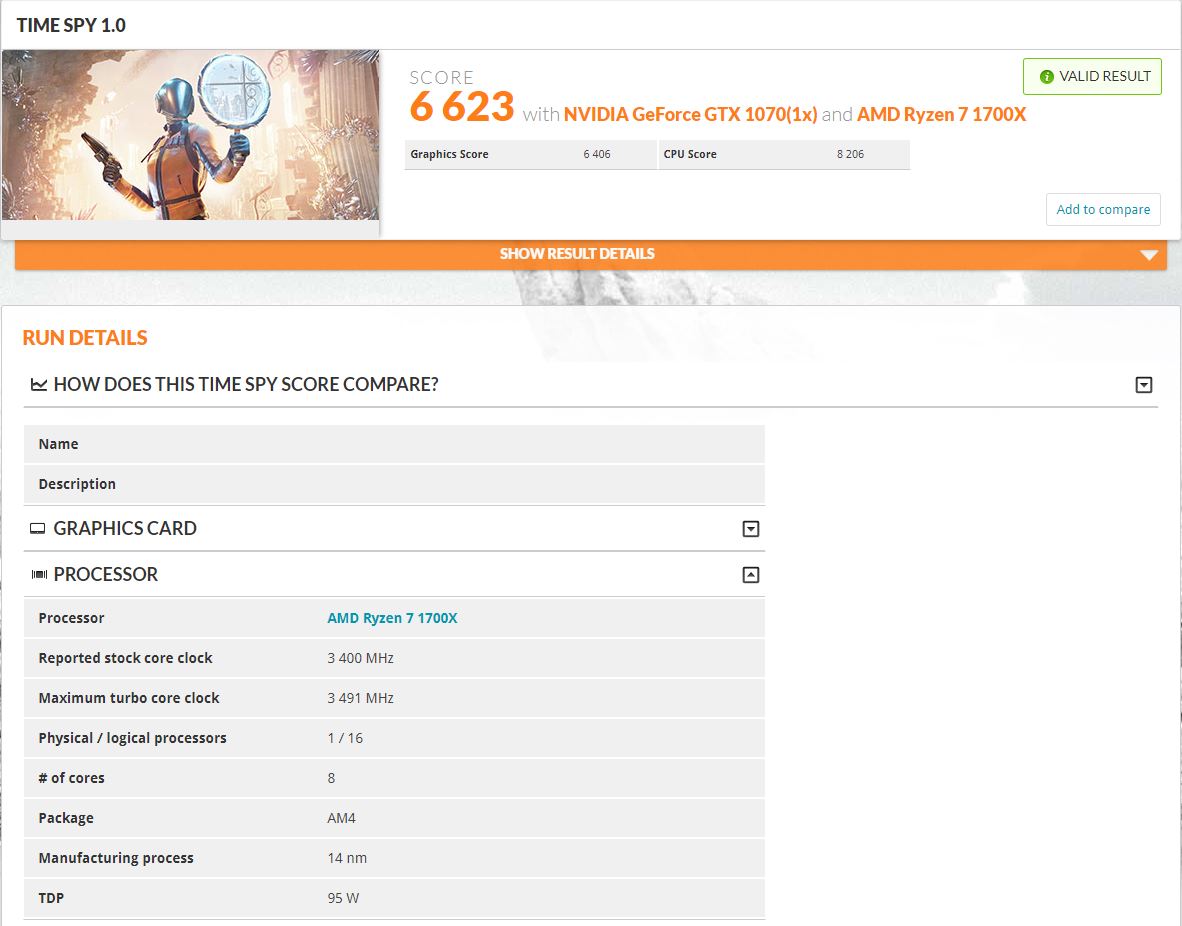Expand the Graphics Card section toggle
Viewport: 1182px width, 926px height.
[x=751, y=529]
